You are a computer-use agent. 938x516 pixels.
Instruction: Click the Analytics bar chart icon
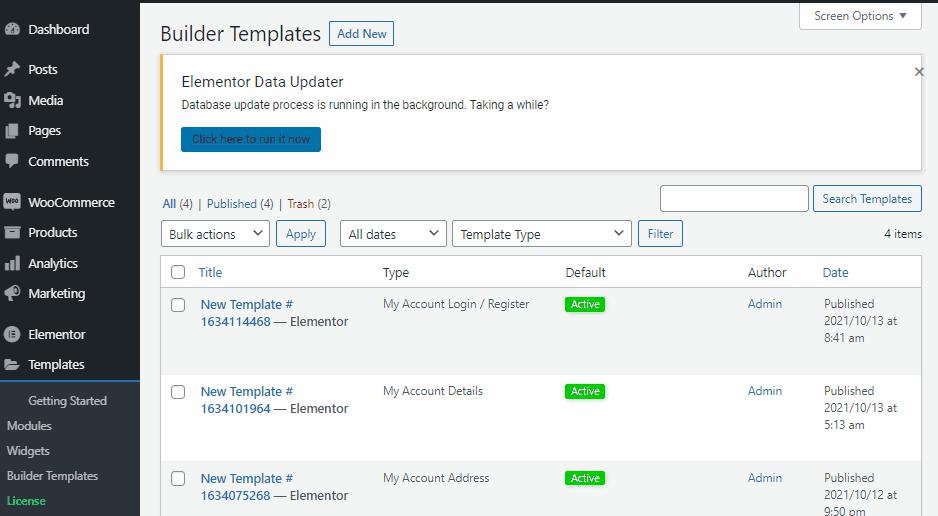(12, 263)
